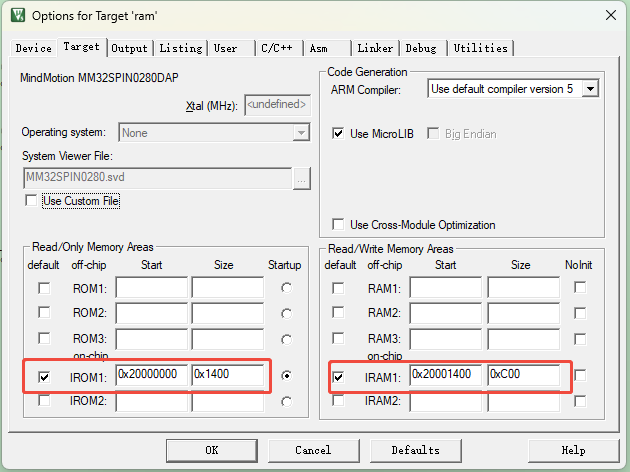Enable the Use Custom File checkbox

(x=33, y=202)
